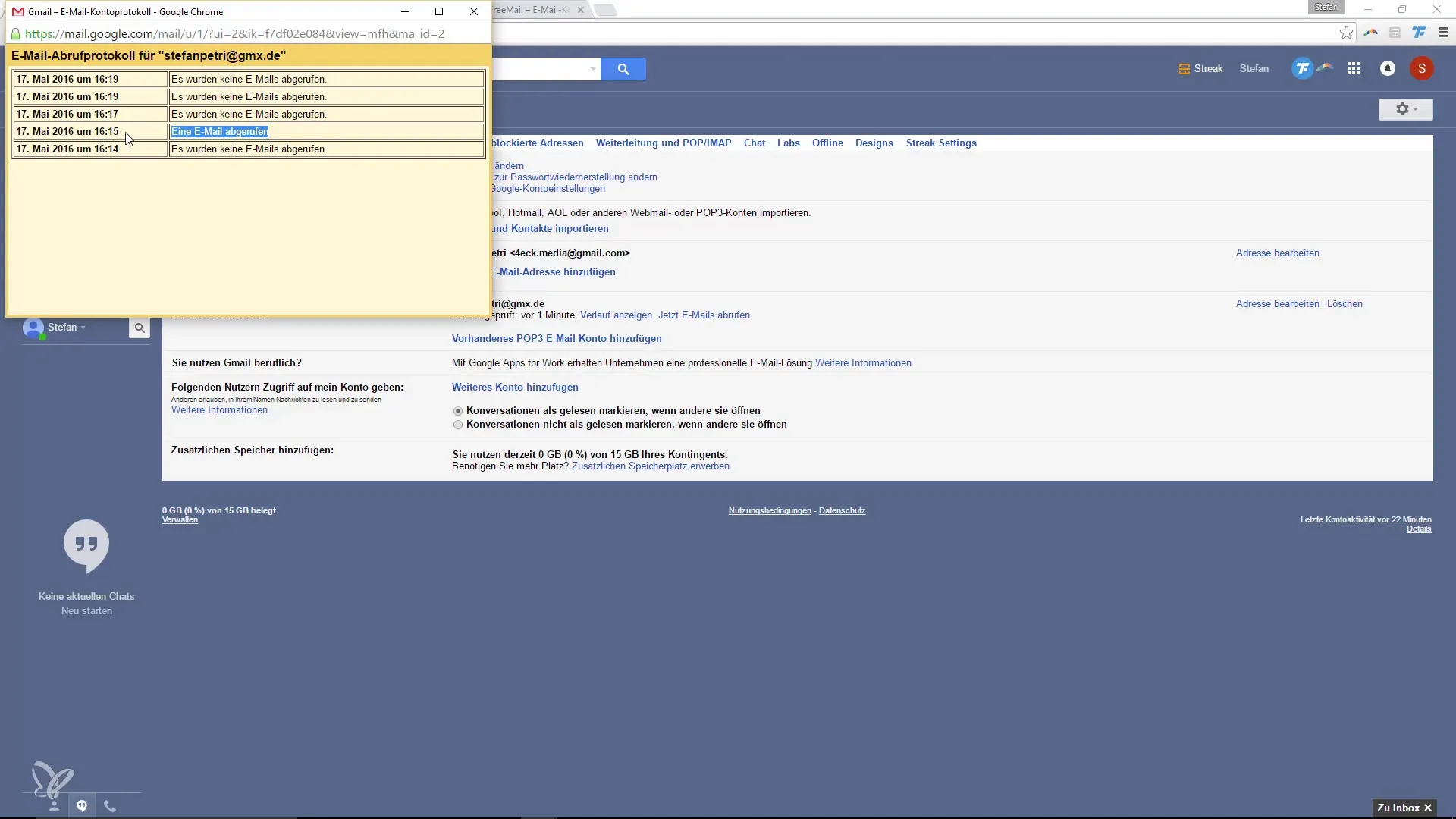Click highlighted 'Eine E-Mail abgerufen' log entry
Image resolution: width=1456 pixels, height=819 pixels.
[220, 132]
